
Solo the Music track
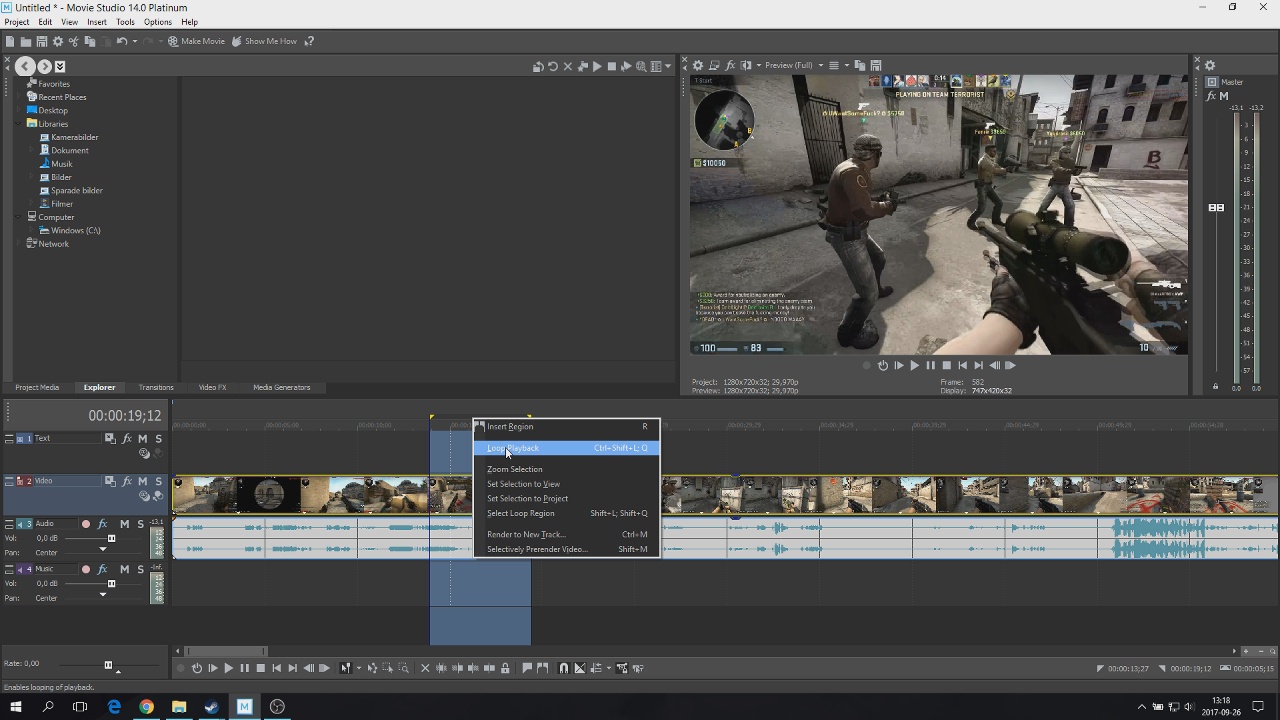click(x=140, y=569)
